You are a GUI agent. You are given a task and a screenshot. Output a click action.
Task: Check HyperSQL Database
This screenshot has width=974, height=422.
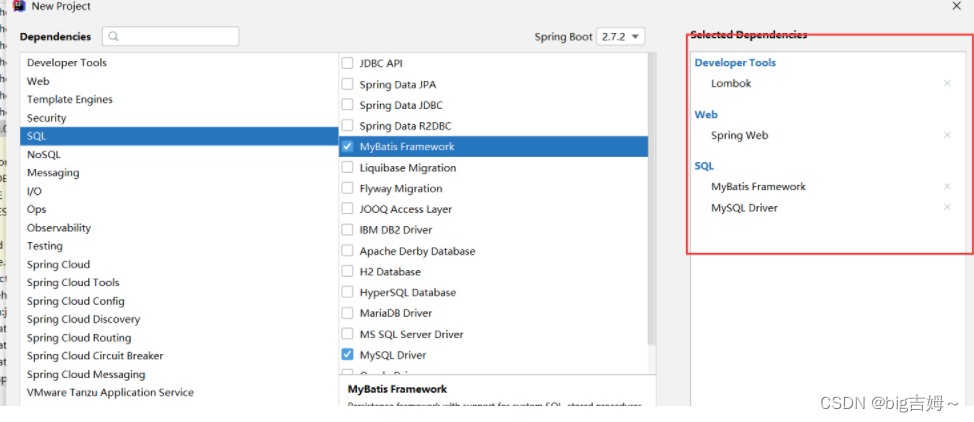click(347, 293)
